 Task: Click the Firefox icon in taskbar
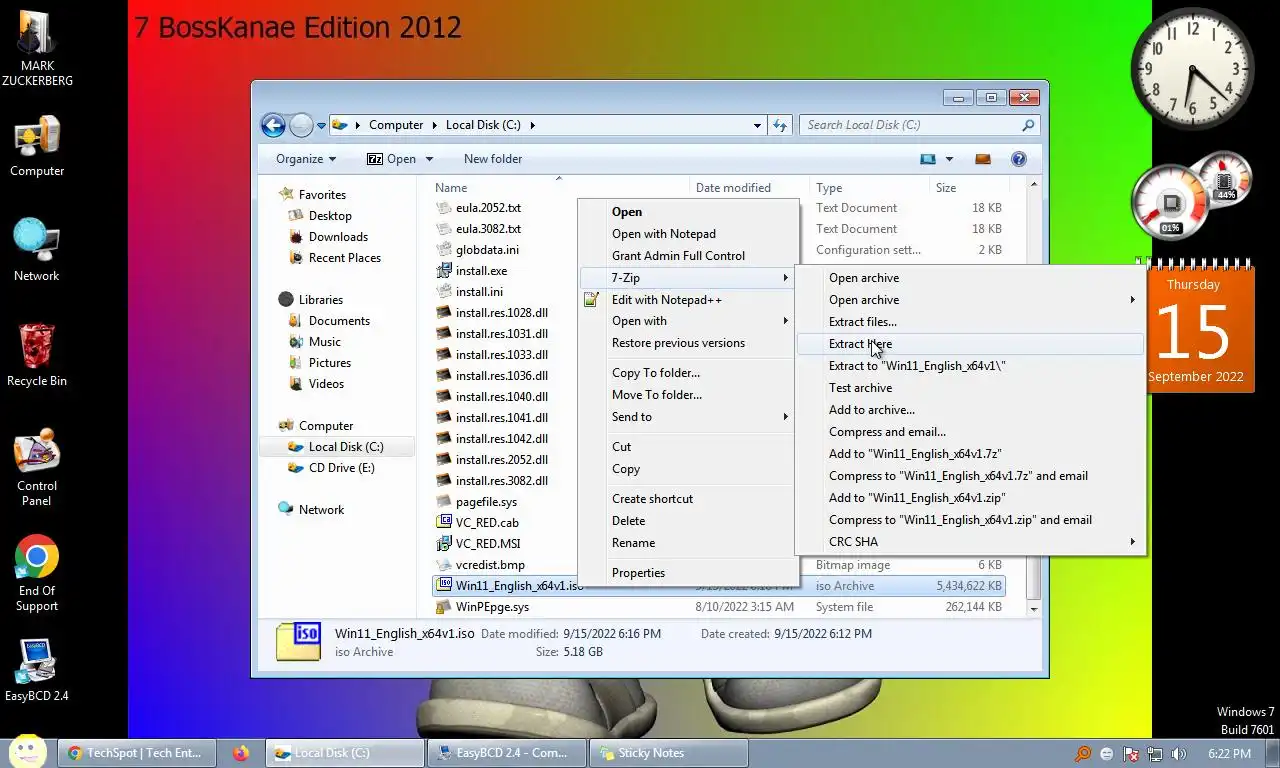241,753
